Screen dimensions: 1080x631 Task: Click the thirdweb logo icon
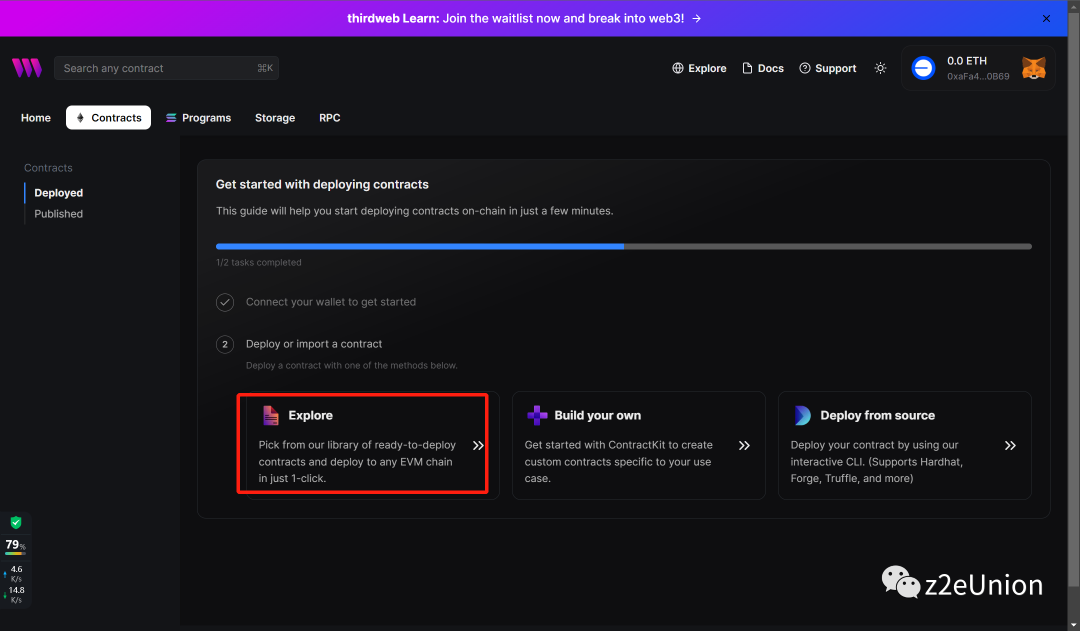tap(27, 68)
